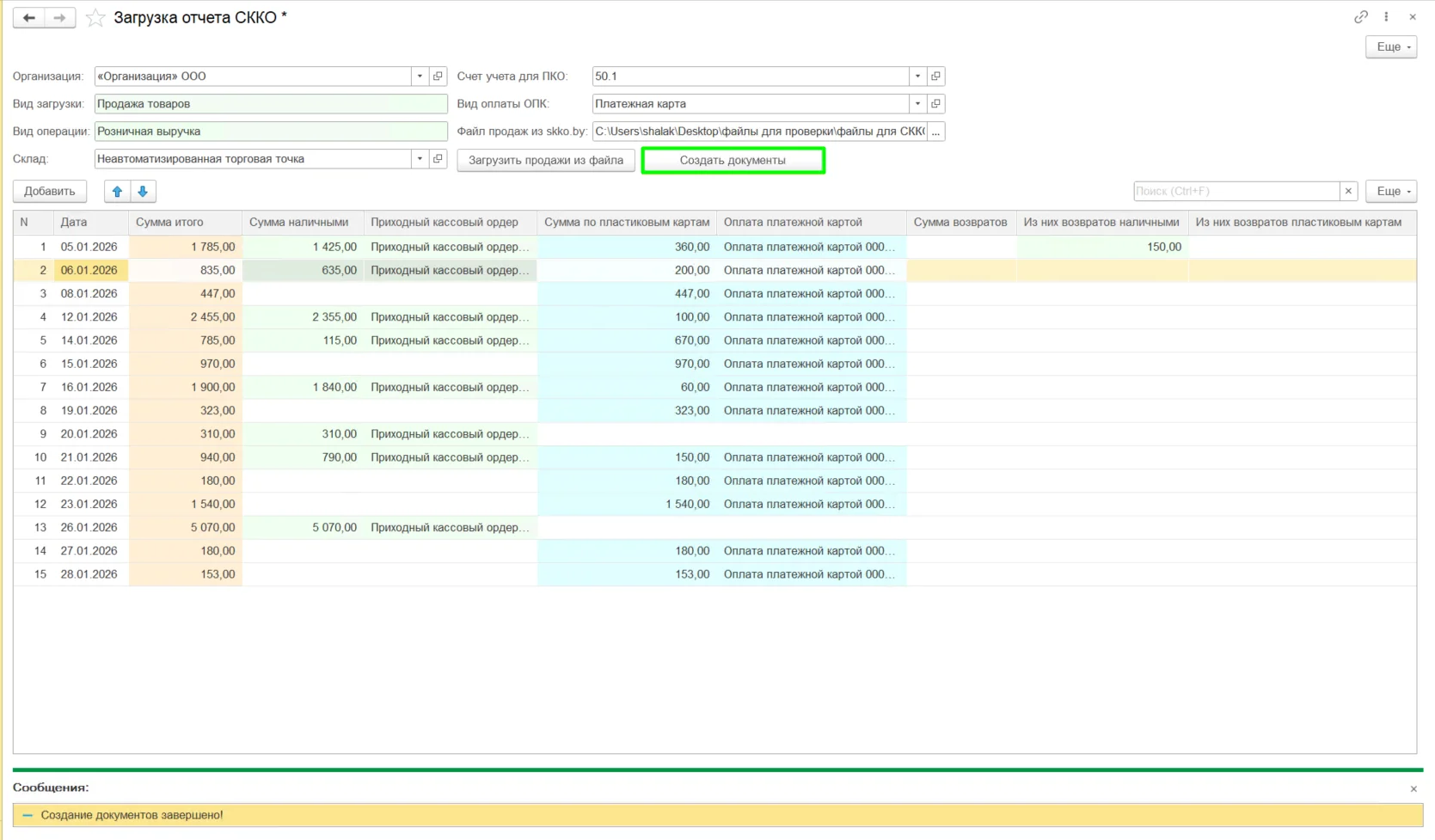Screen dimensions: 1435x840
Task: Click the Сумма наличными column header
Action: coord(304,222)
